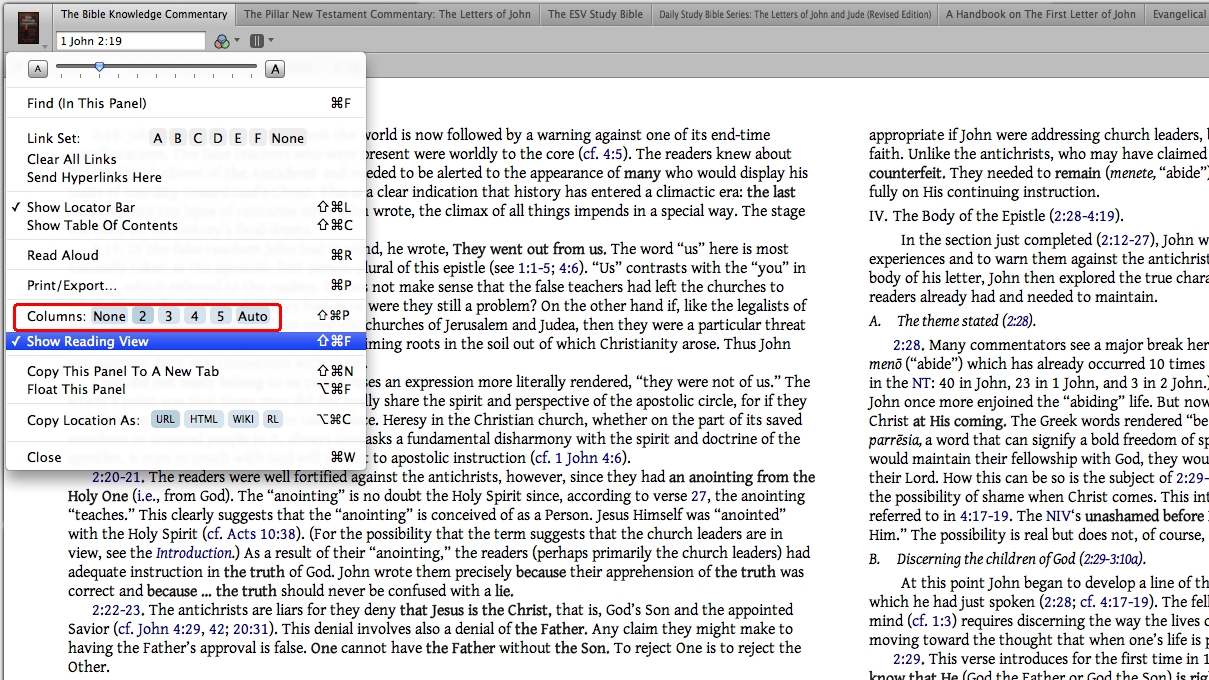Image resolution: width=1209 pixels, height=680 pixels.
Task: Switch to The ESV Study Bible tab
Action: tap(595, 14)
